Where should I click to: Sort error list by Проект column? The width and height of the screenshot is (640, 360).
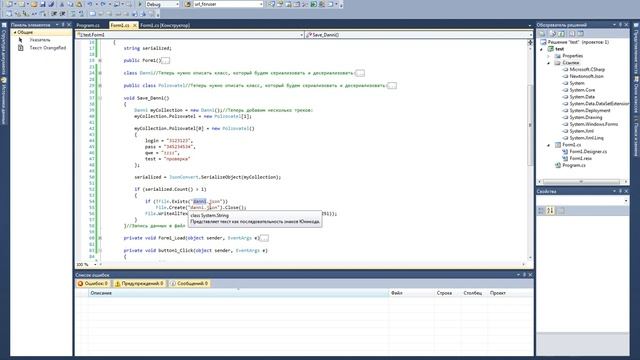pos(510,293)
